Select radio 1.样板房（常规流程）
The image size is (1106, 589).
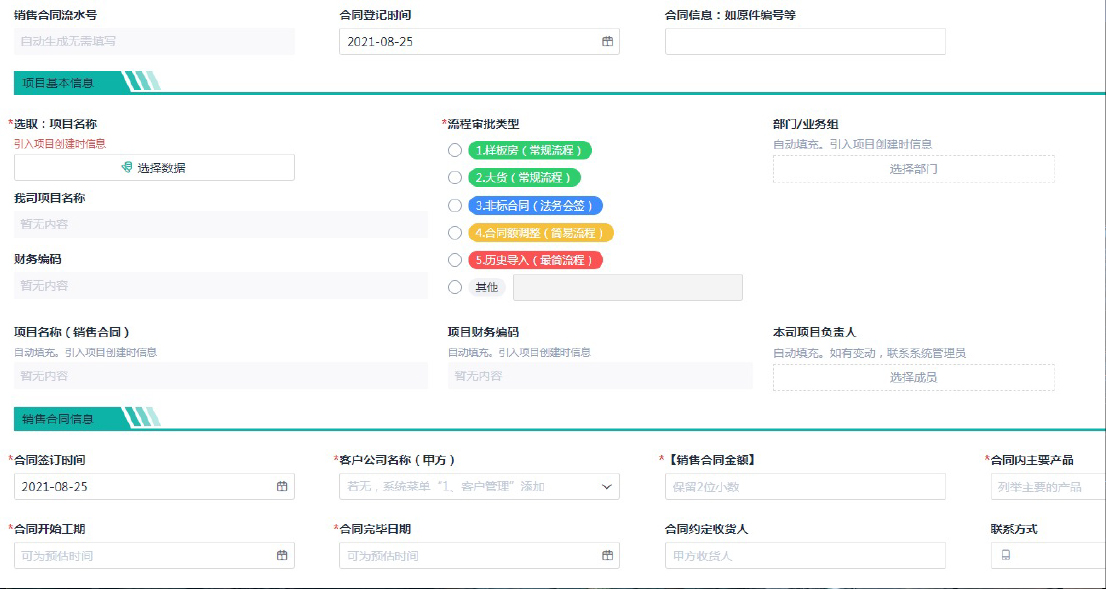[455, 150]
